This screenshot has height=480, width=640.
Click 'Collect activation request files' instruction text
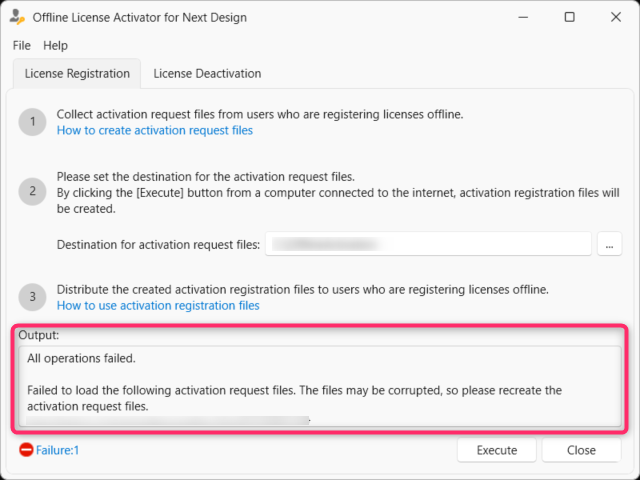tap(260, 114)
